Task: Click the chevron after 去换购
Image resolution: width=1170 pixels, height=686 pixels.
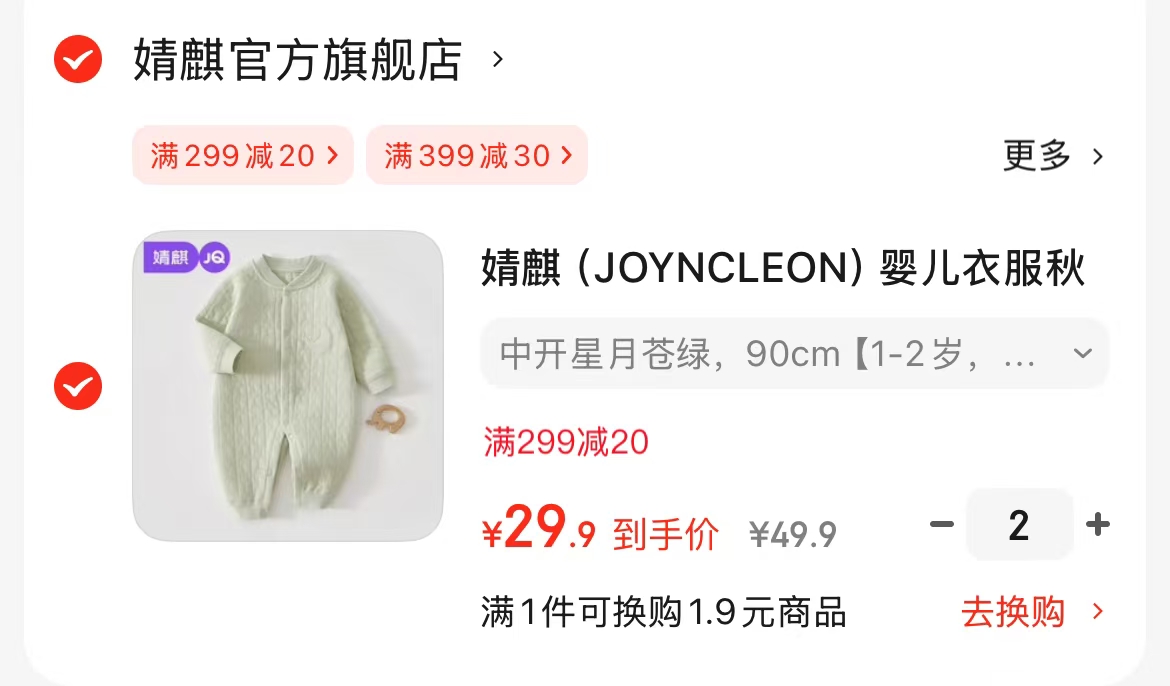Action: click(x=1098, y=612)
